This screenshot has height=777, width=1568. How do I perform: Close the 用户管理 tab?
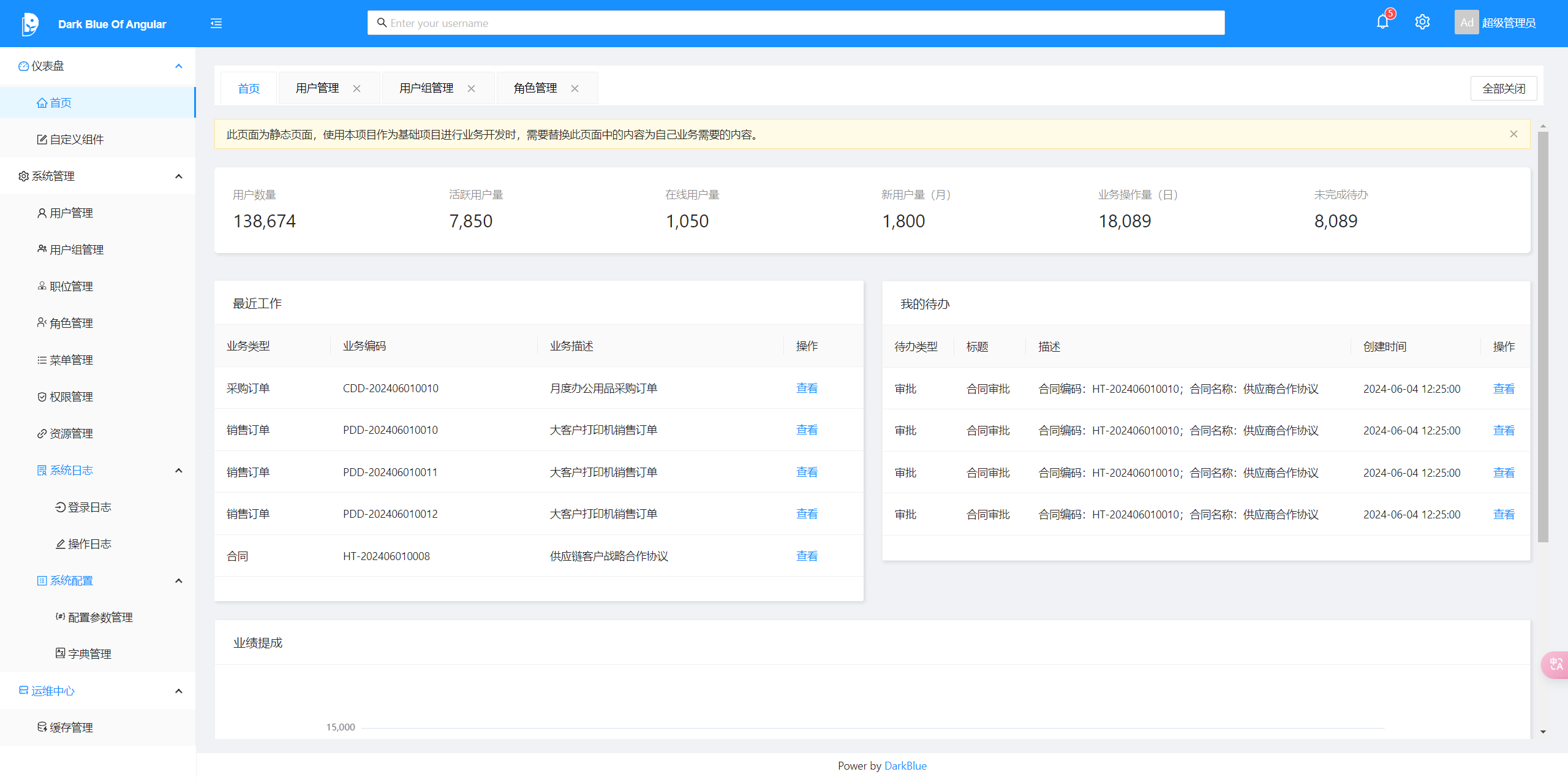click(356, 88)
